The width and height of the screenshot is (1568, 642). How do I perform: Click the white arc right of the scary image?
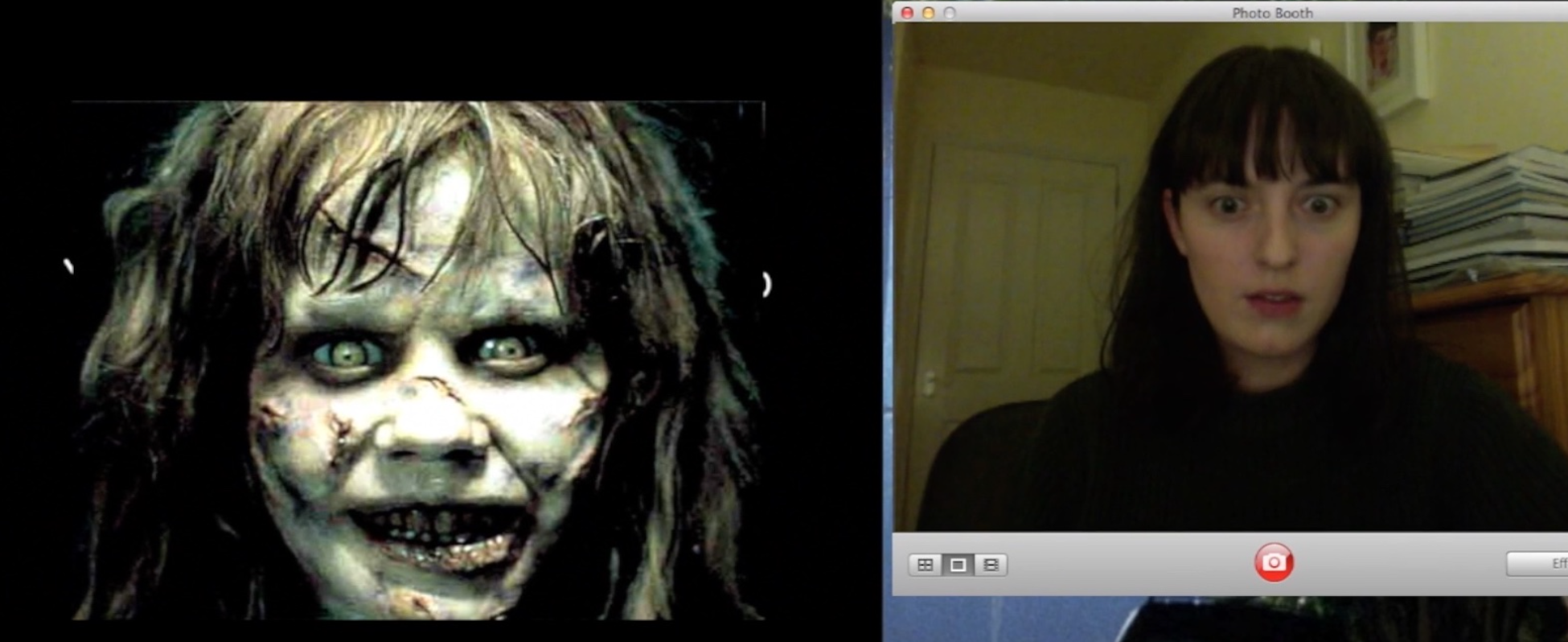766,284
